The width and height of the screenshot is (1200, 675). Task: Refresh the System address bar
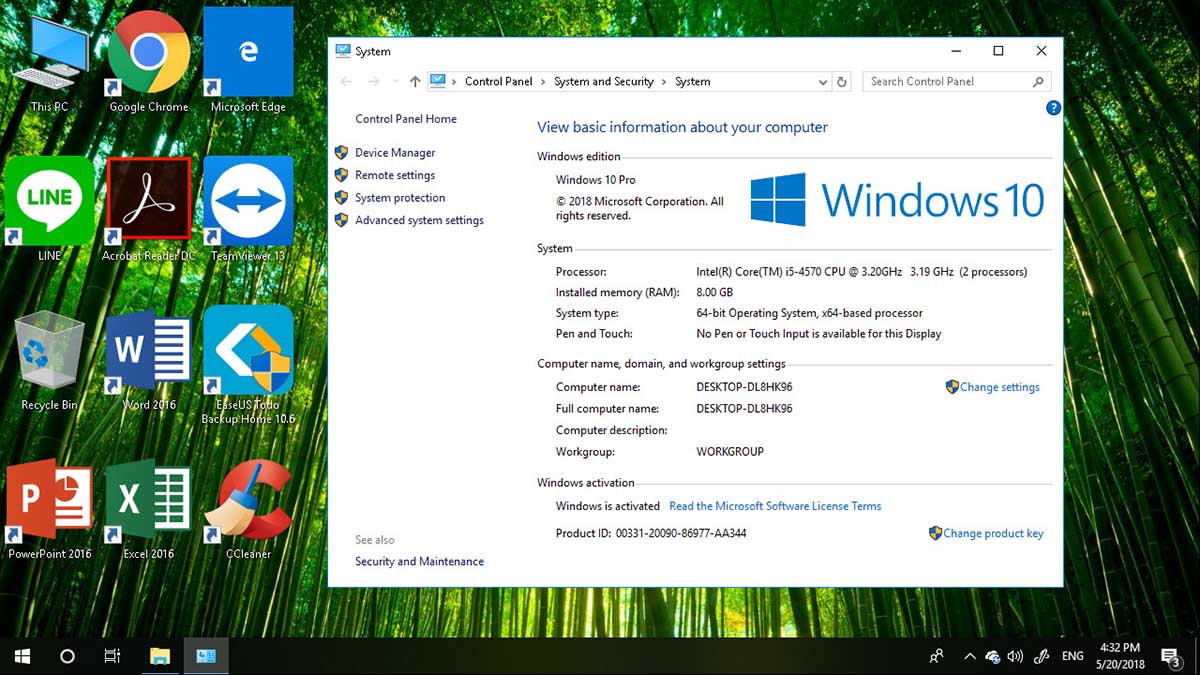(x=842, y=82)
